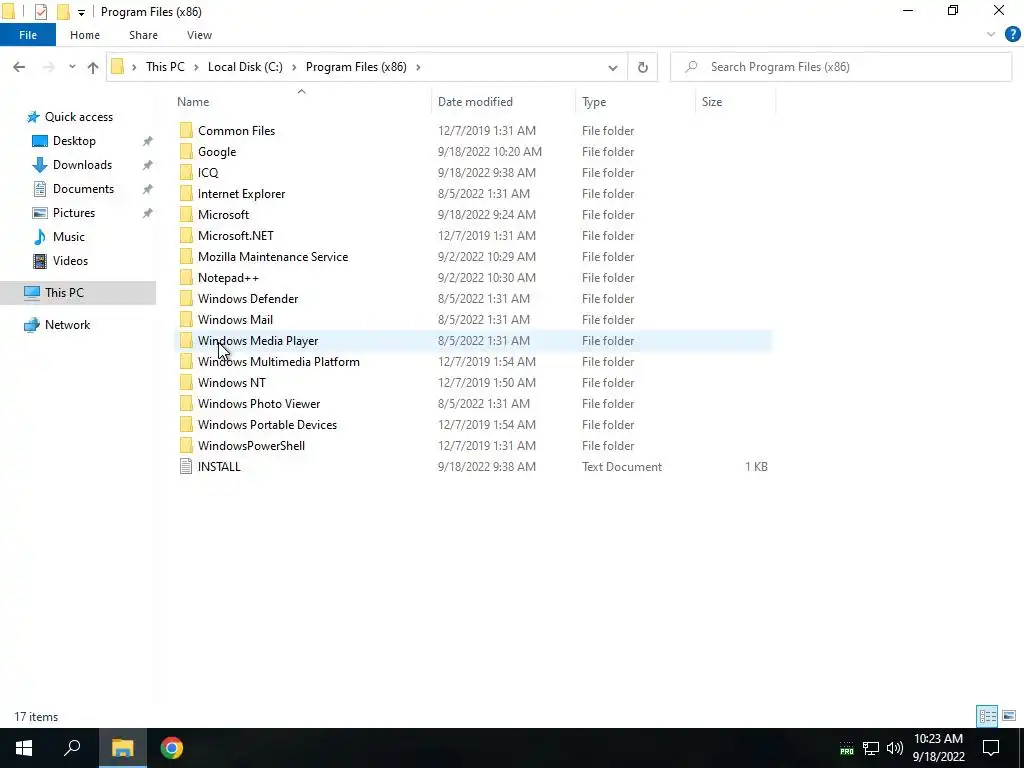Image resolution: width=1024 pixels, height=768 pixels.
Task: Select Network in the navigation pane
Action: point(67,325)
